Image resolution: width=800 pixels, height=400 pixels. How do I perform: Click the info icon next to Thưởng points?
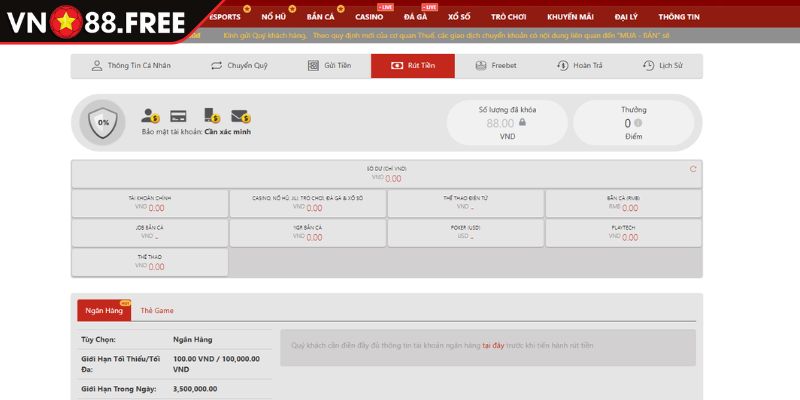pos(638,123)
